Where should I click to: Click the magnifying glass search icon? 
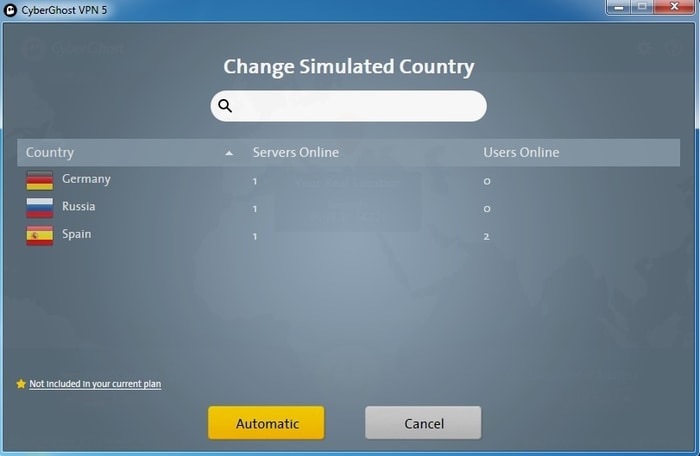225,106
